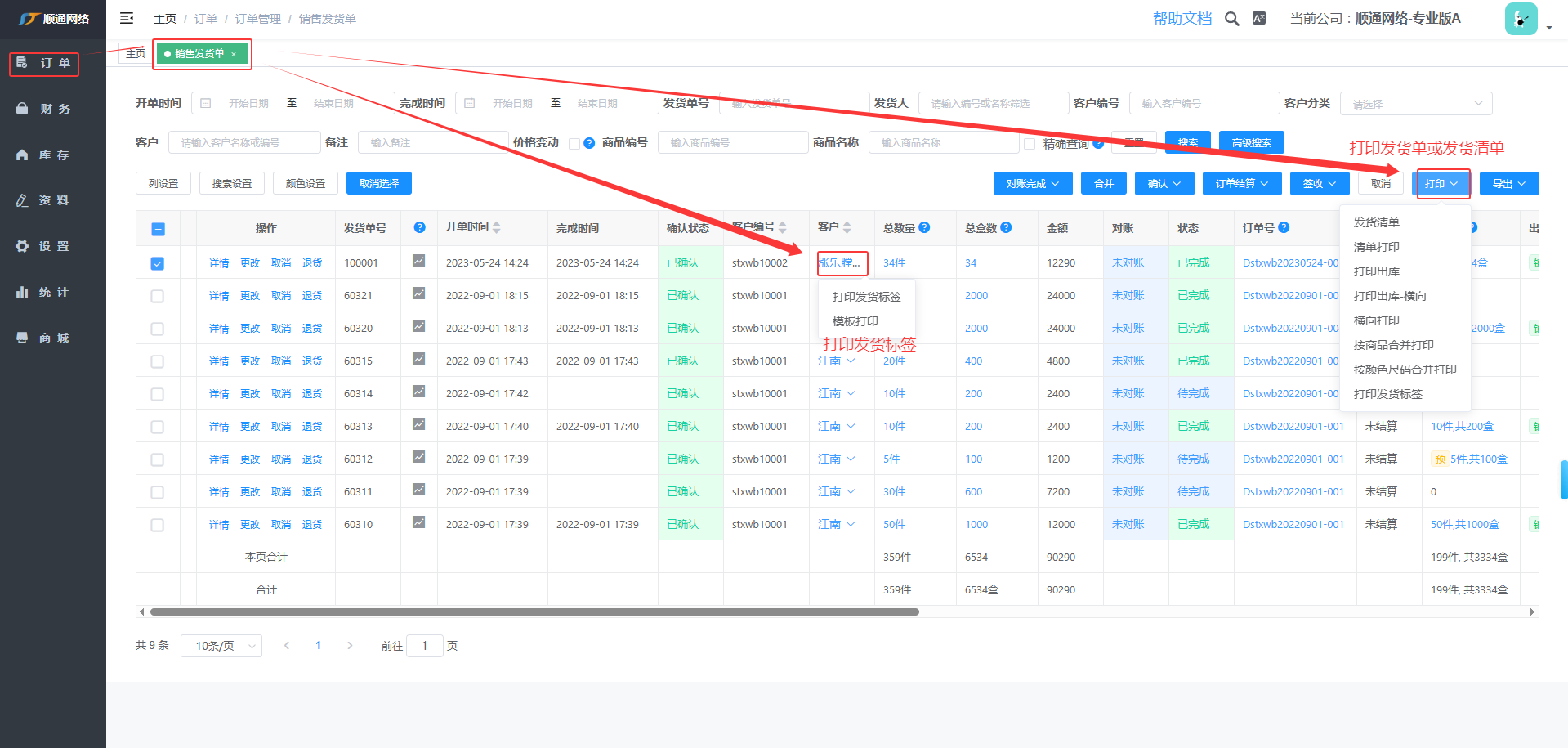Choose 模板打印 in the customer popup

[x=855, y=321]
